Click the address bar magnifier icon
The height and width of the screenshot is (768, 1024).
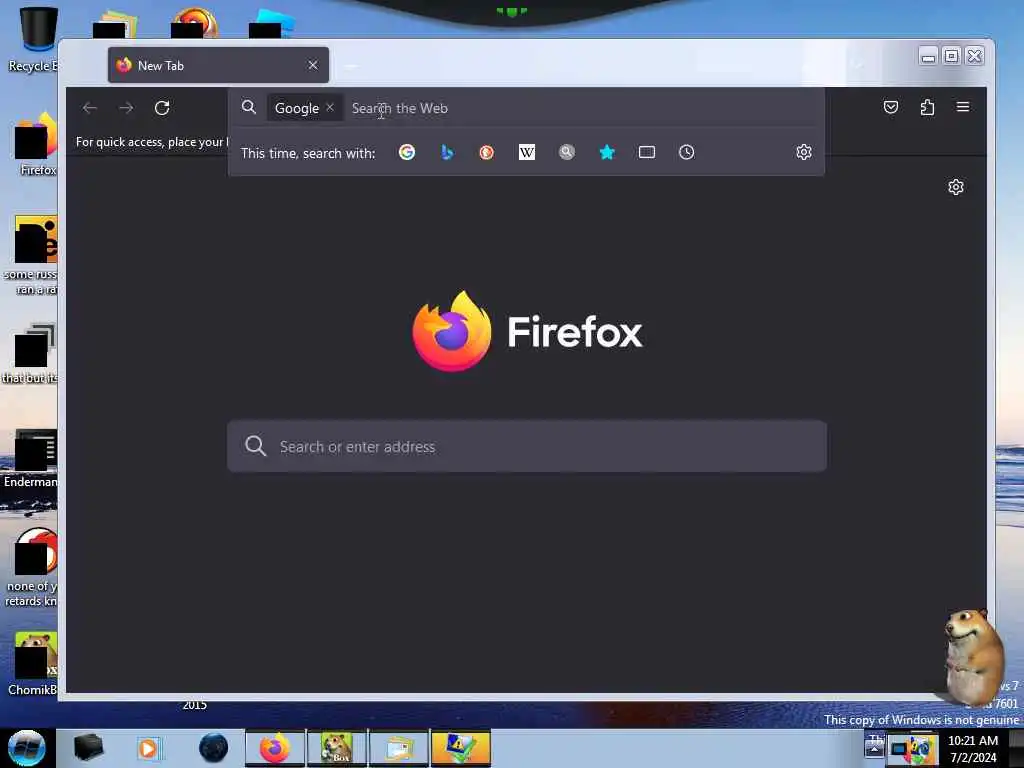coord(249,107)
